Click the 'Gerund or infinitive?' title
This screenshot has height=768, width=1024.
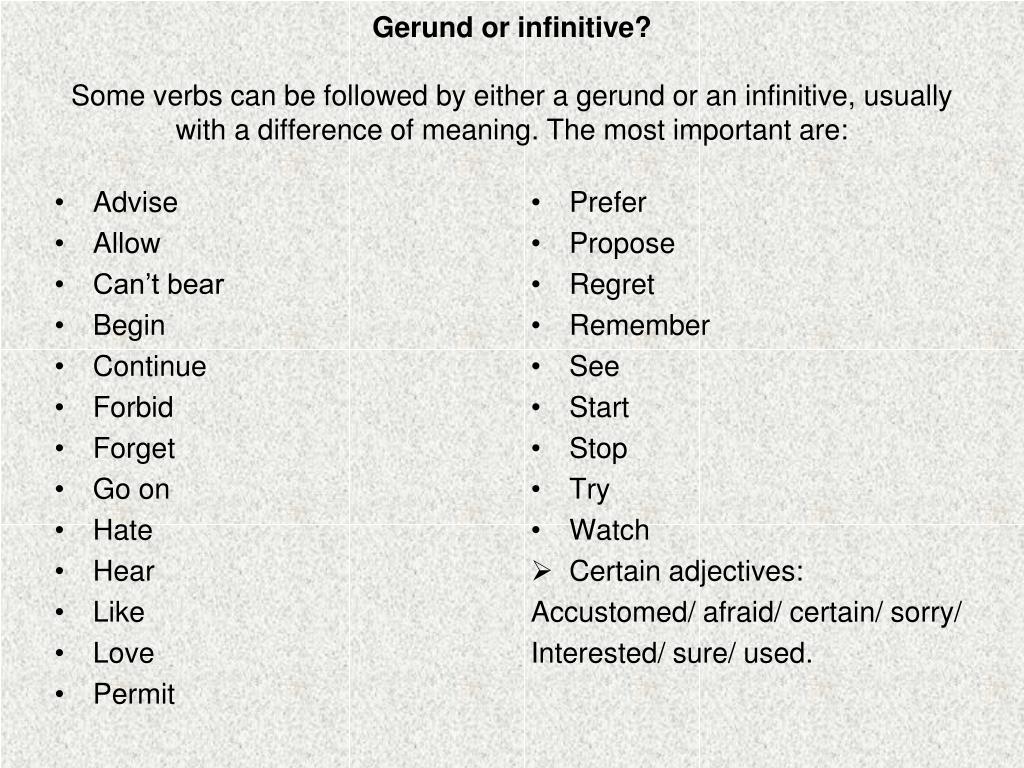tap(511, 28)
